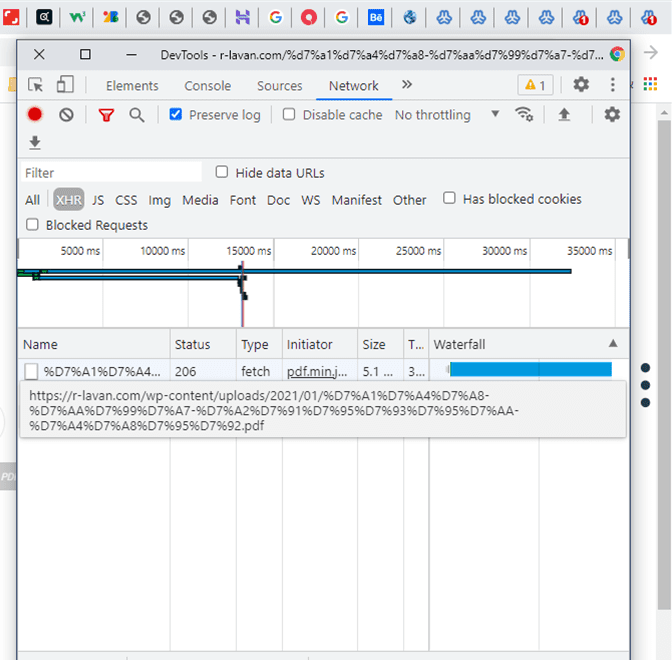
Task: Clear the network log
Action: click(x=66, y=114)
